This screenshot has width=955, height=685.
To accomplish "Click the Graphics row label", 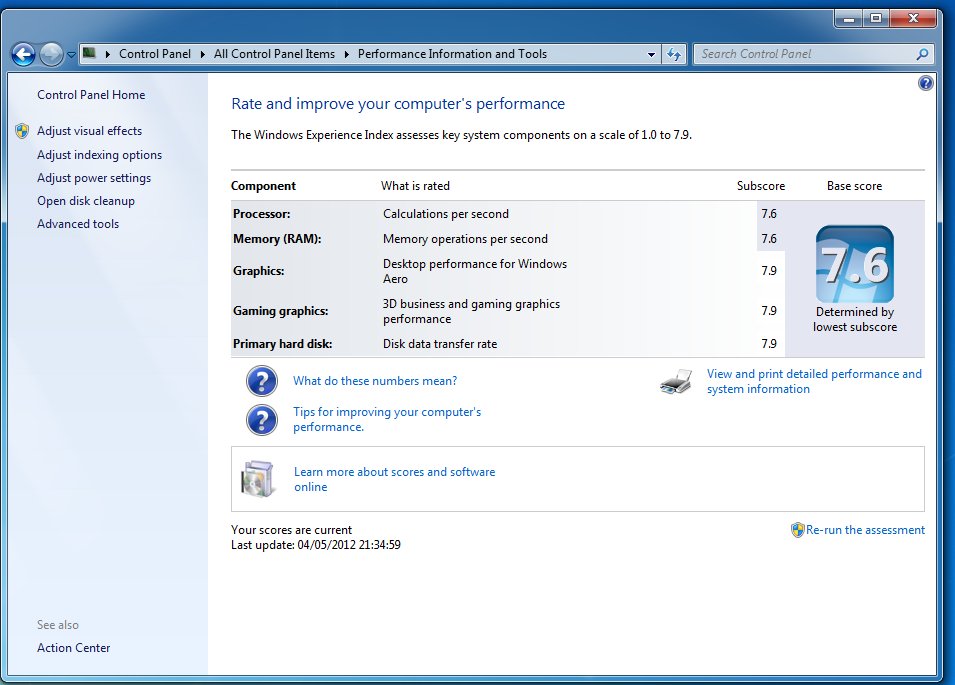I will click(x=259, y=271).
